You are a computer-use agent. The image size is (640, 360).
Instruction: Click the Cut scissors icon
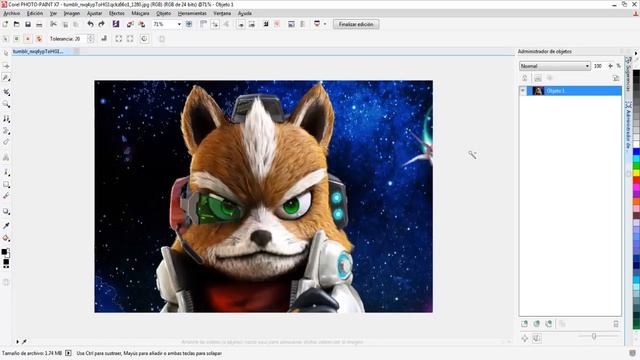click(53, 24)
